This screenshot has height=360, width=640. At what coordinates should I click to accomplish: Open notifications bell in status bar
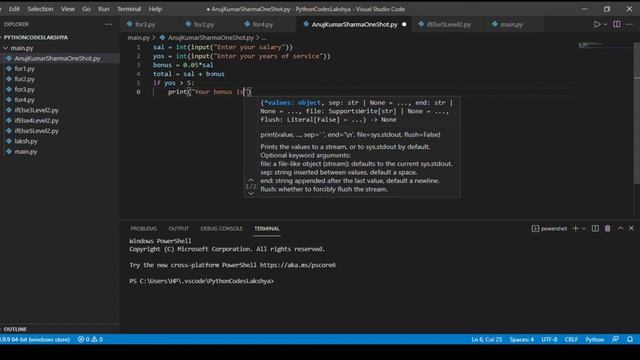coord(630,340)
